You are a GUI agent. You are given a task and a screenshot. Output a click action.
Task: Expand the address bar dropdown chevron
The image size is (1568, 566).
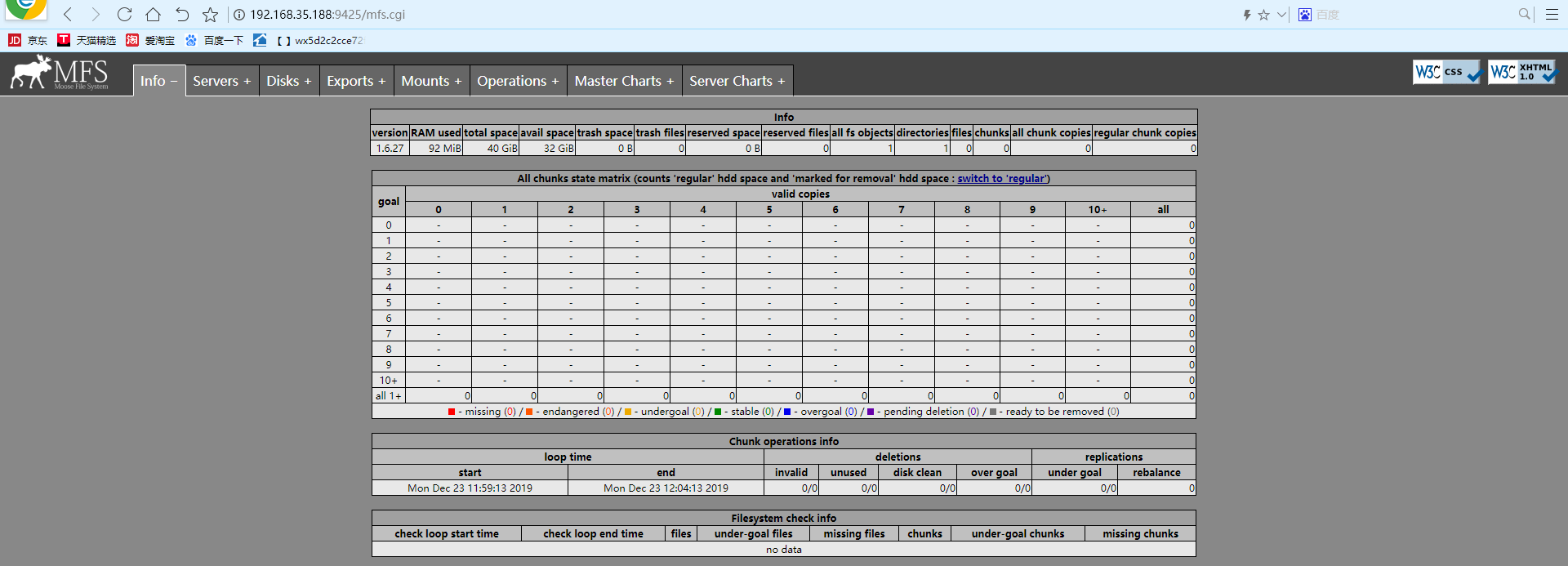coord(1281,15)
